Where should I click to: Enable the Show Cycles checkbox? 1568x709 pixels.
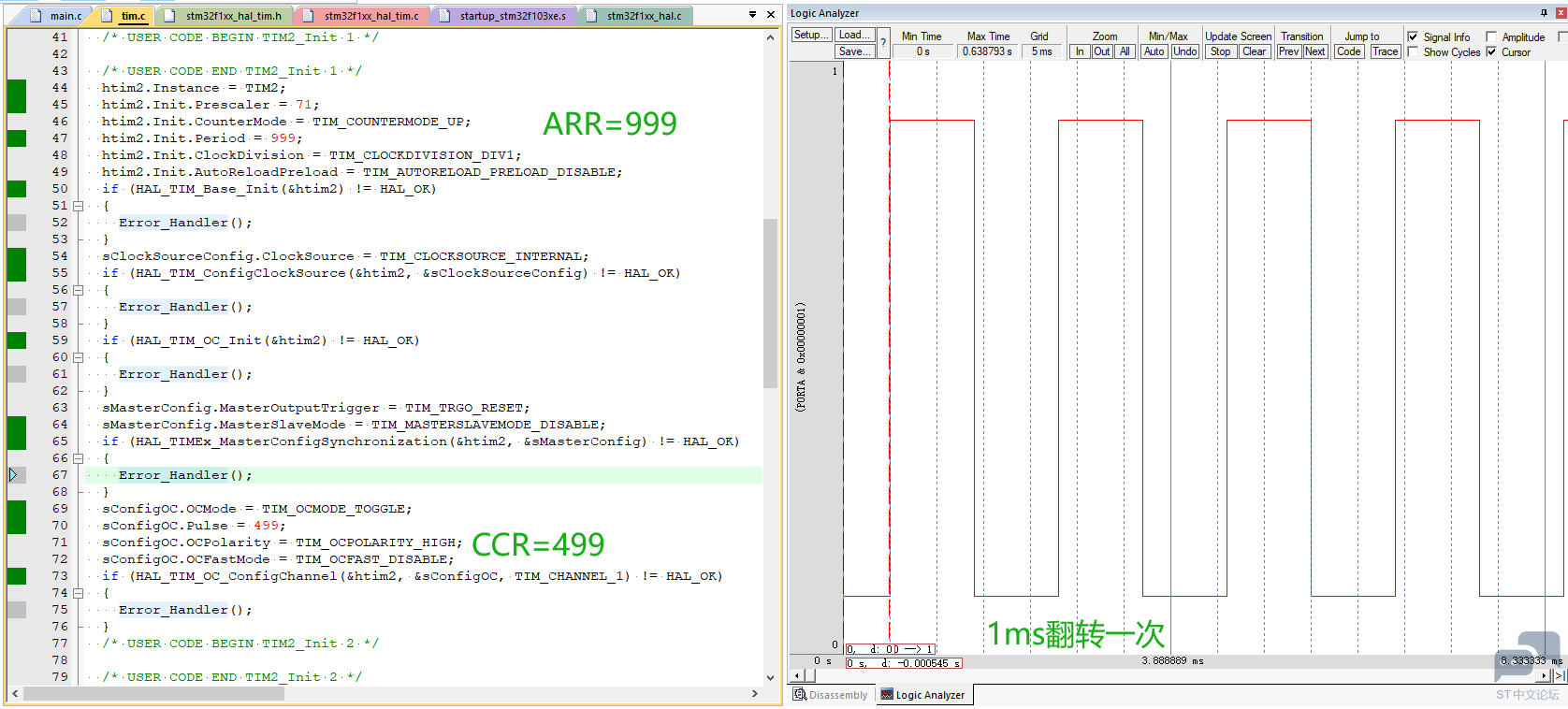1413,52
